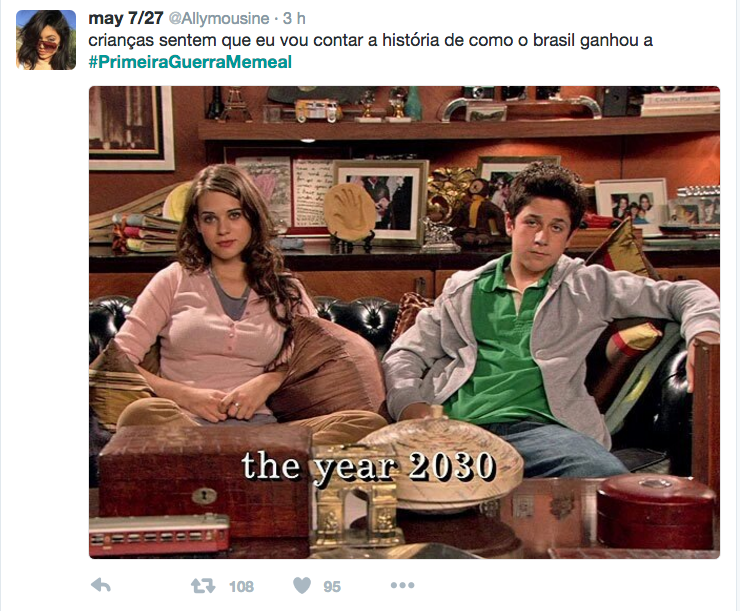
Task: Click the handprint plaque on the shelf
Action: [350, 211]
